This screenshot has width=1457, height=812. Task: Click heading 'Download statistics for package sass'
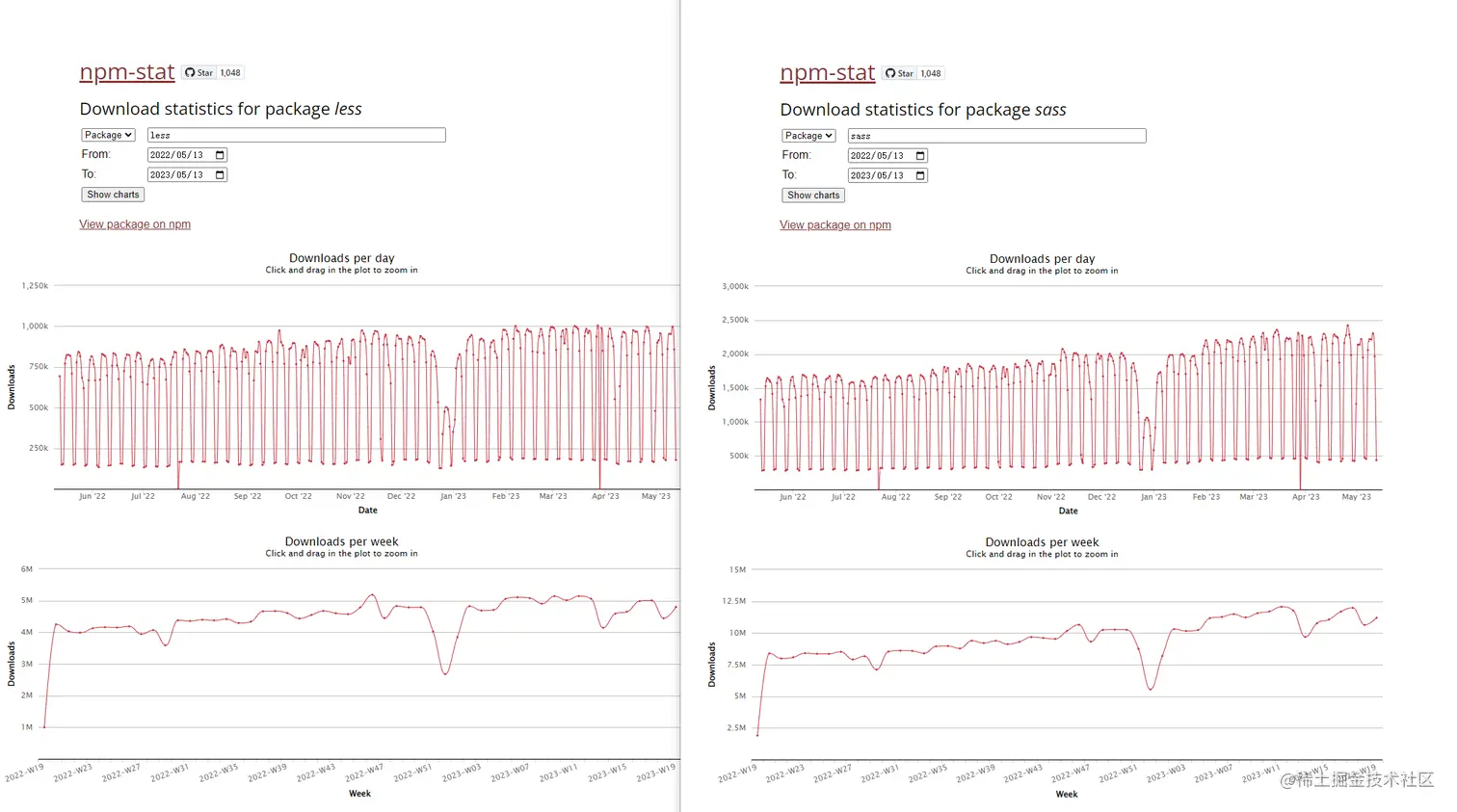[923, 111]
